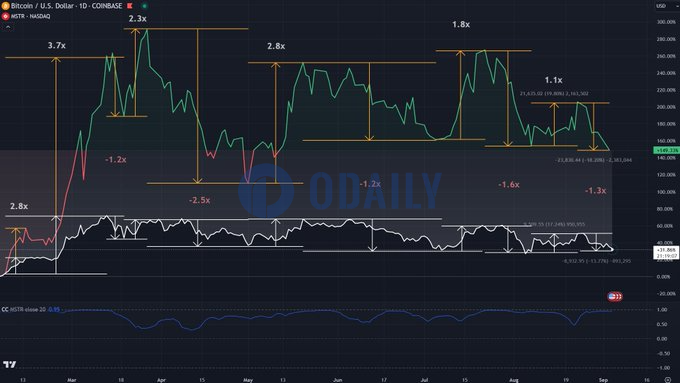Image resolution: width=680 pixels, height=383 pixels.
Task: Select the Bitcoin / U.S. Dollar title
Action: [66, 6]
